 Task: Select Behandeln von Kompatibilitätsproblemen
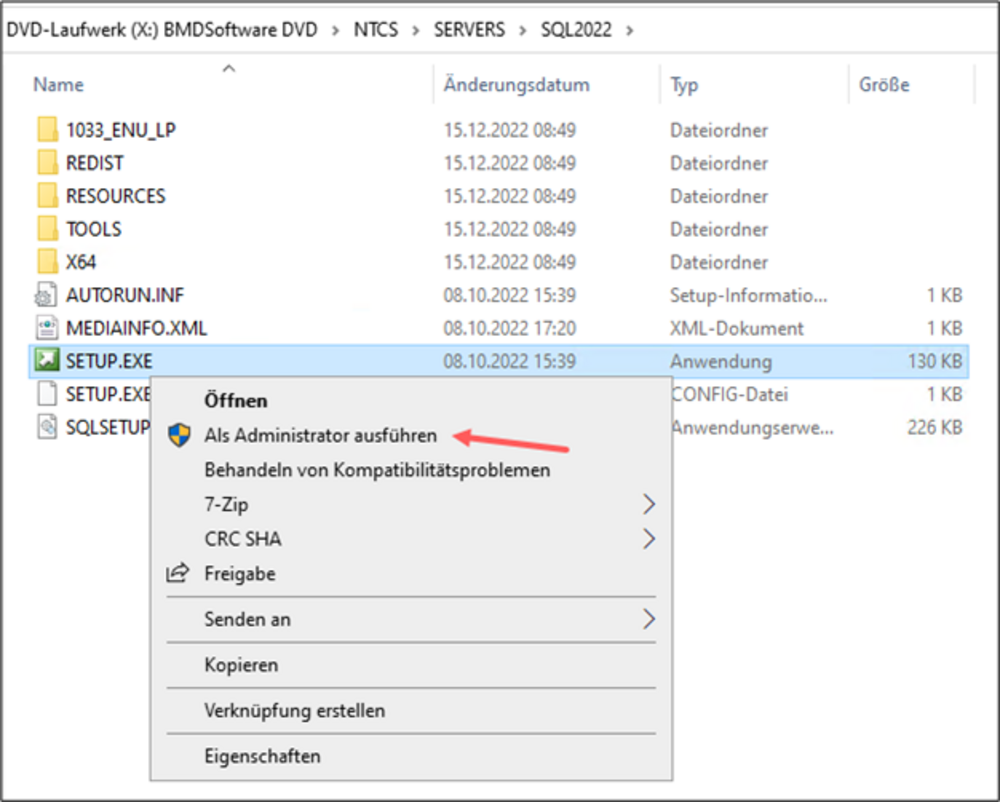[377, 469]
